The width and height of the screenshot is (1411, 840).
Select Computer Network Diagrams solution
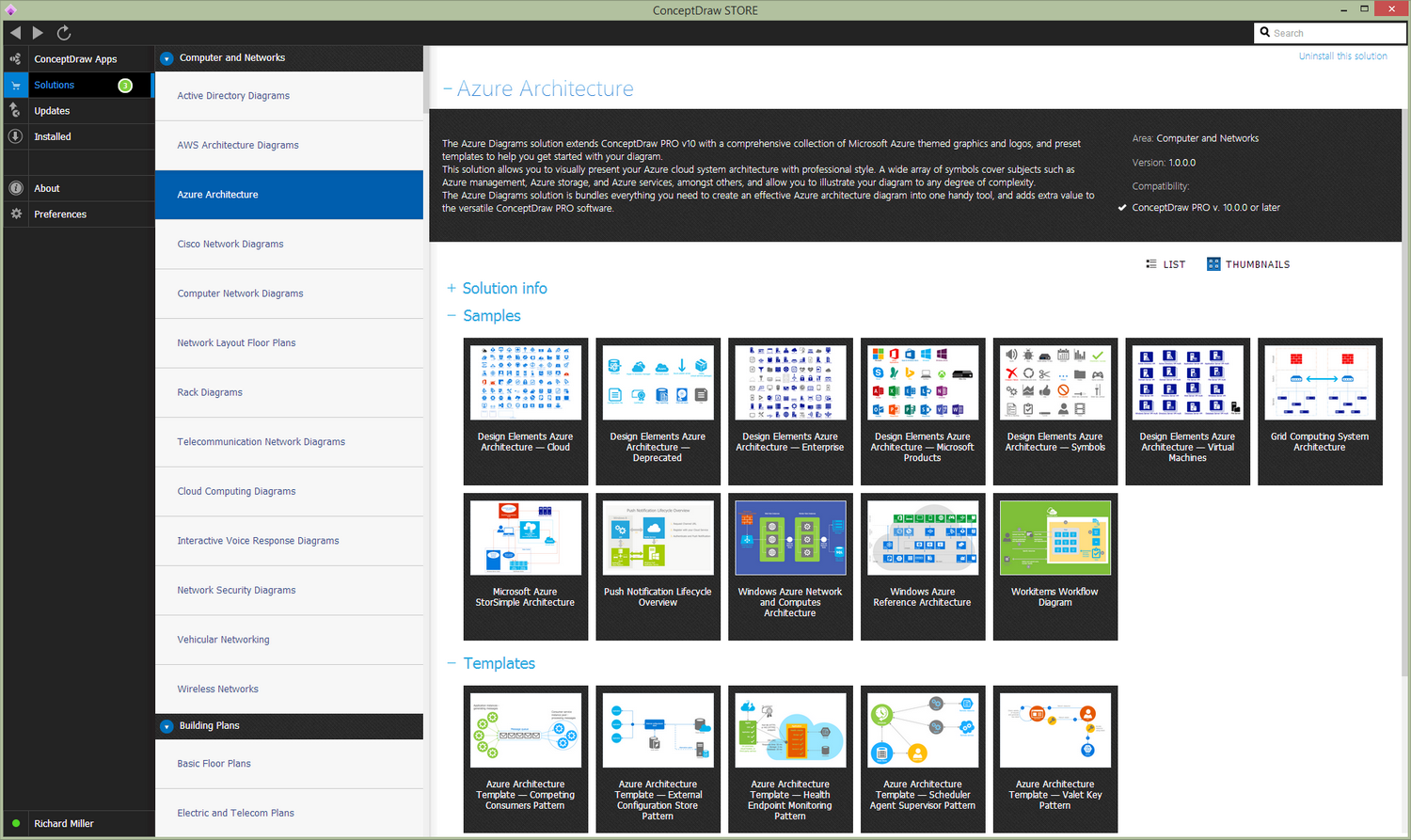(x=289, y=293)
